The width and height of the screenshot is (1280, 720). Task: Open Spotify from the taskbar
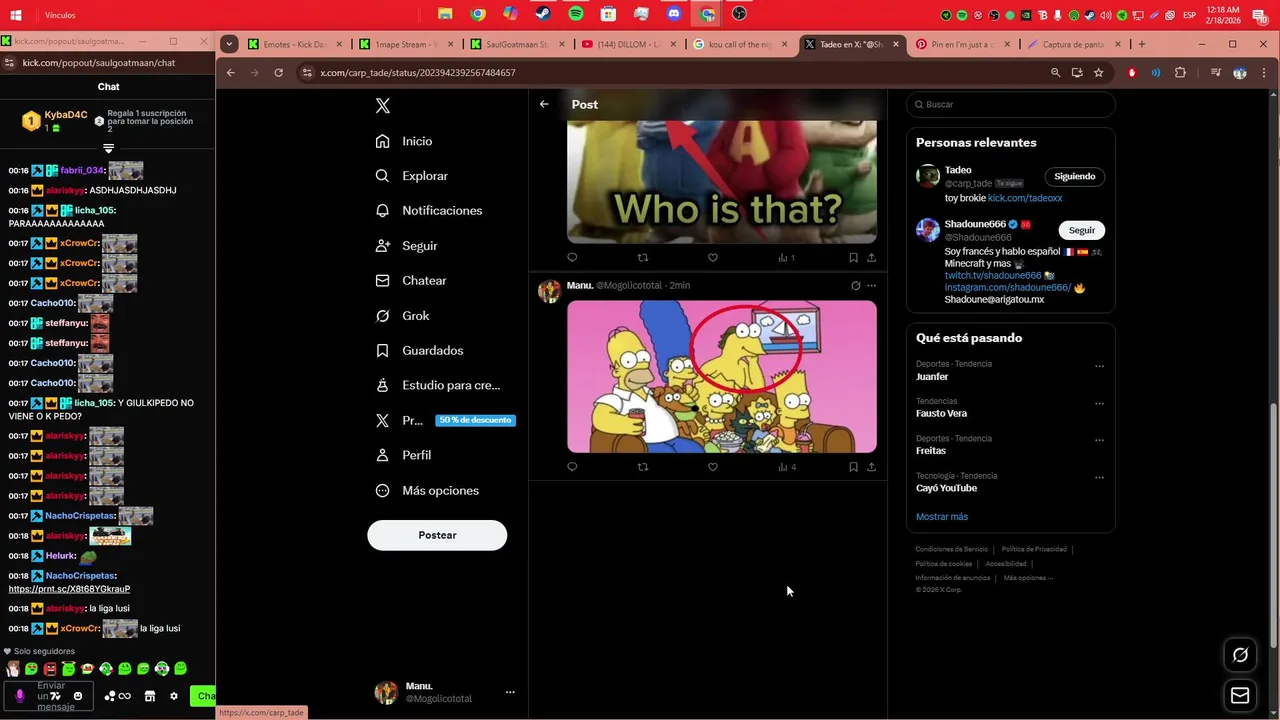click(x=576, y=14)
